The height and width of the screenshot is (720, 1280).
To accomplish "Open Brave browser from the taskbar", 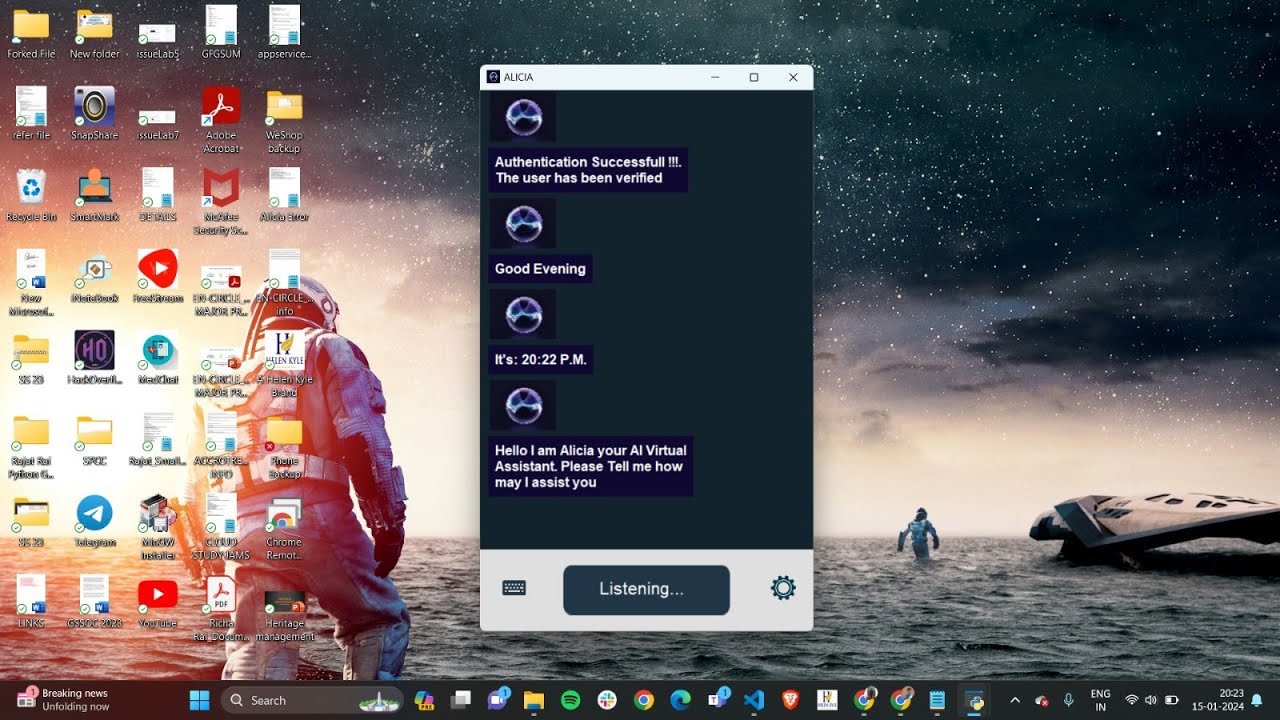I will click(791, 700).
